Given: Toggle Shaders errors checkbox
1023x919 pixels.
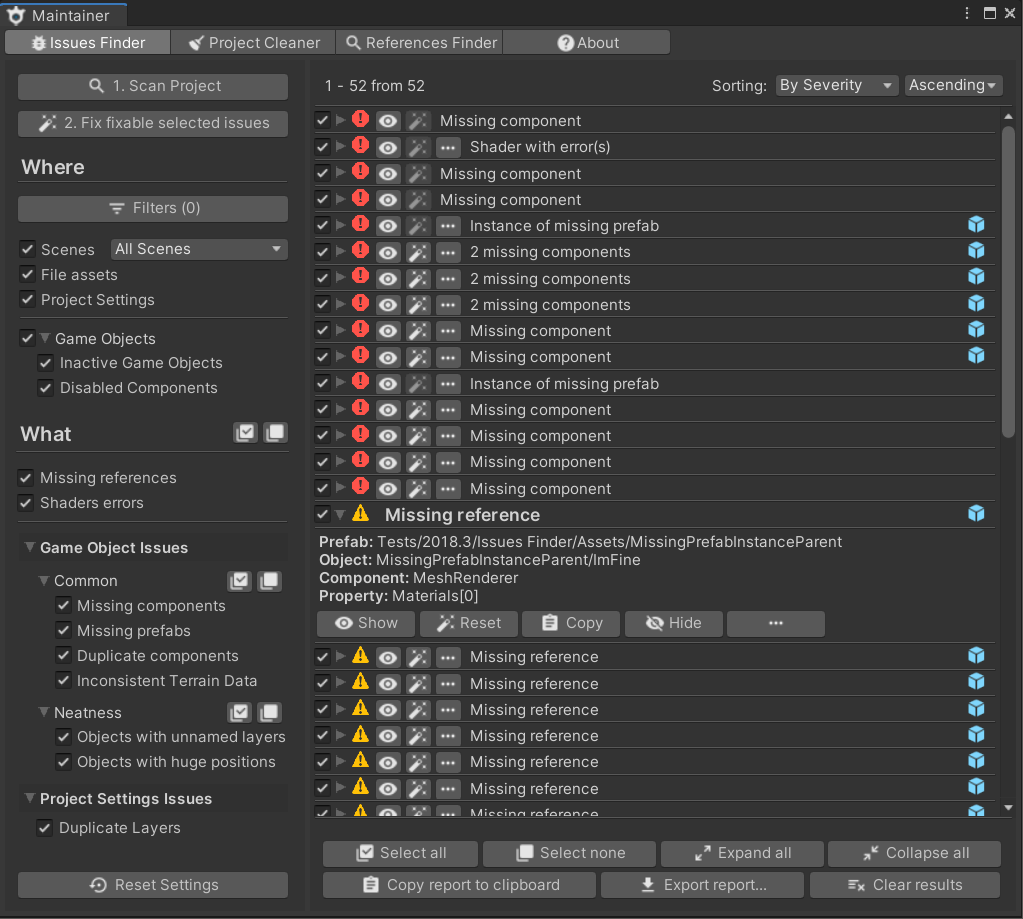Looking at the screenshot, I should (x=25, y=503).
